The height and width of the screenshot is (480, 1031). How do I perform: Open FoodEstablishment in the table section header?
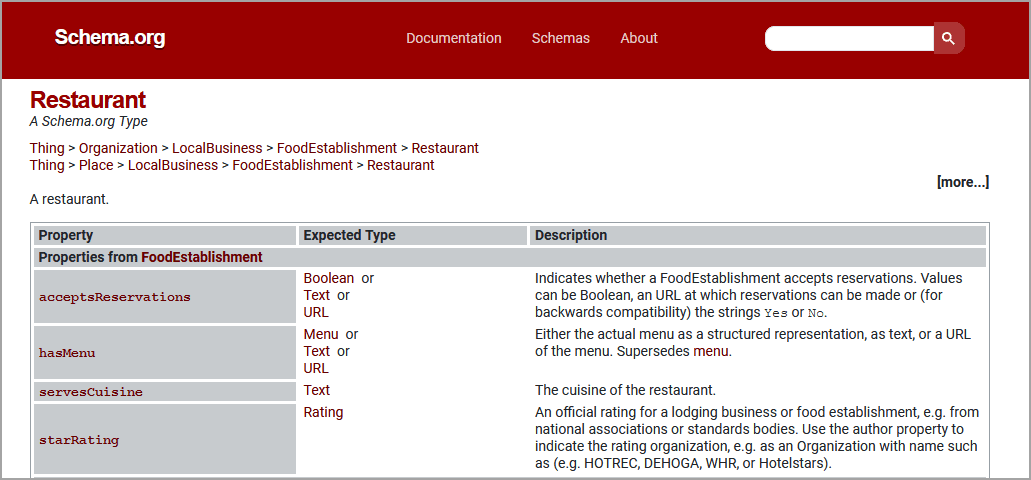click(202, 257)
